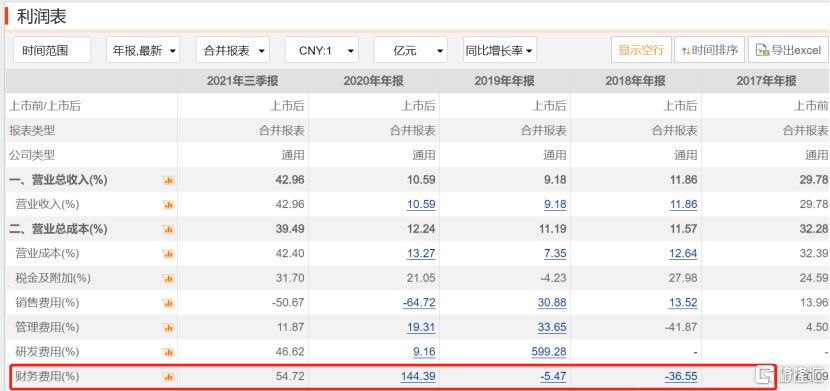Click the 显示空行 button
This screenshot has width=830, height=391.
pos(642,50)
